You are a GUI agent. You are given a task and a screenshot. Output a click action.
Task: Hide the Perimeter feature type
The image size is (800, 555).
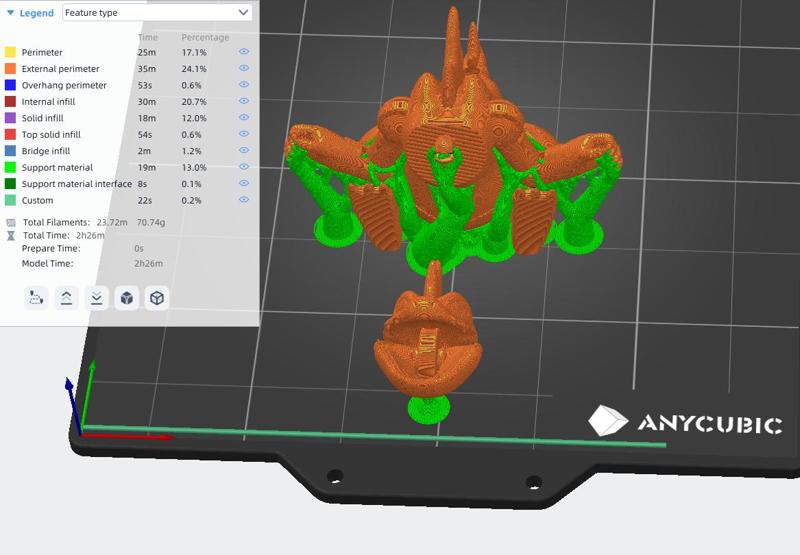click(x=244, y=52)
